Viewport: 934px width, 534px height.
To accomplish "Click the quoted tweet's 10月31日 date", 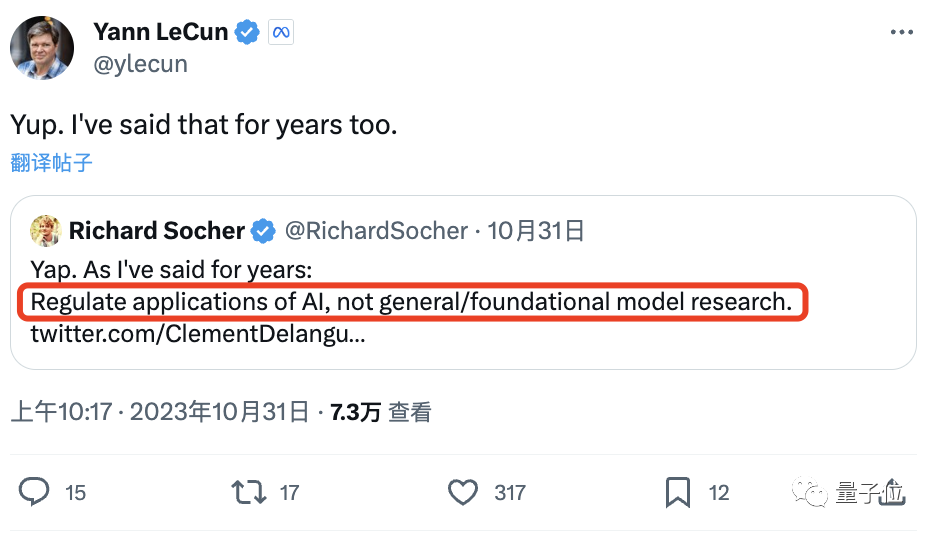I will click(x=537, y=231).
